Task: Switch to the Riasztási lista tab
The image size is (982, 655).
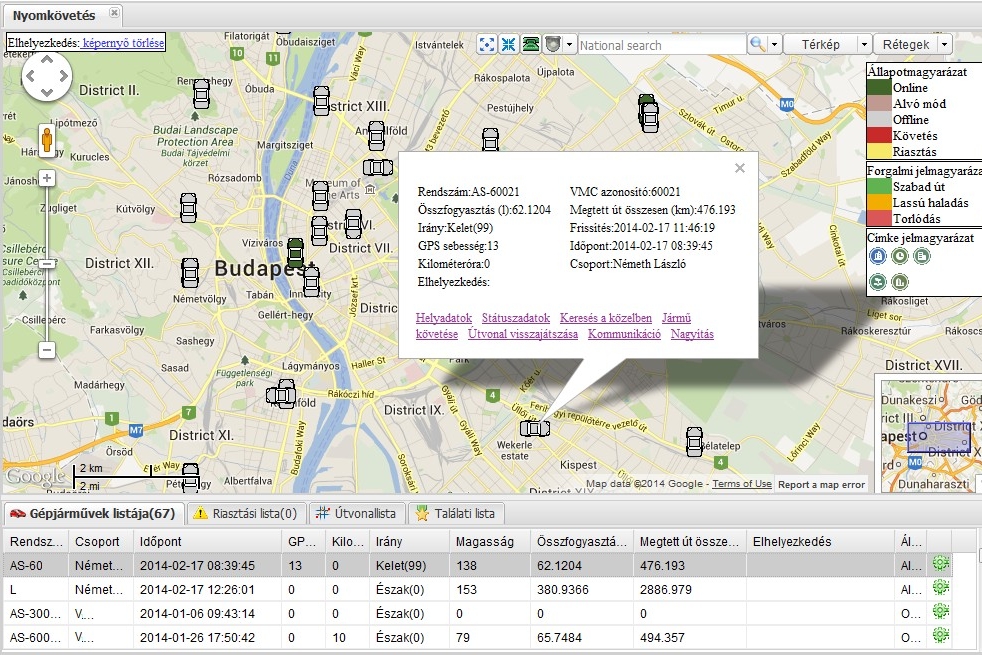Action: pyautogui.click(x=246, y=514)
